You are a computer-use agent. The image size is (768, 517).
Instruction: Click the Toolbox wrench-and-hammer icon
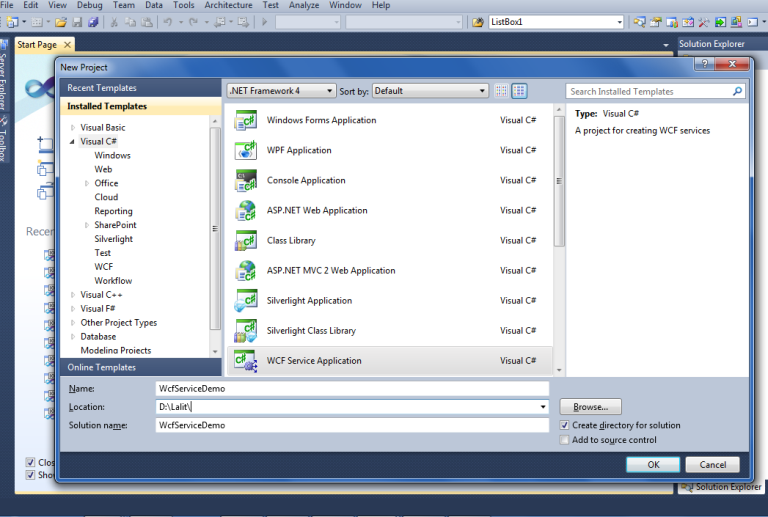pos(704,22)
